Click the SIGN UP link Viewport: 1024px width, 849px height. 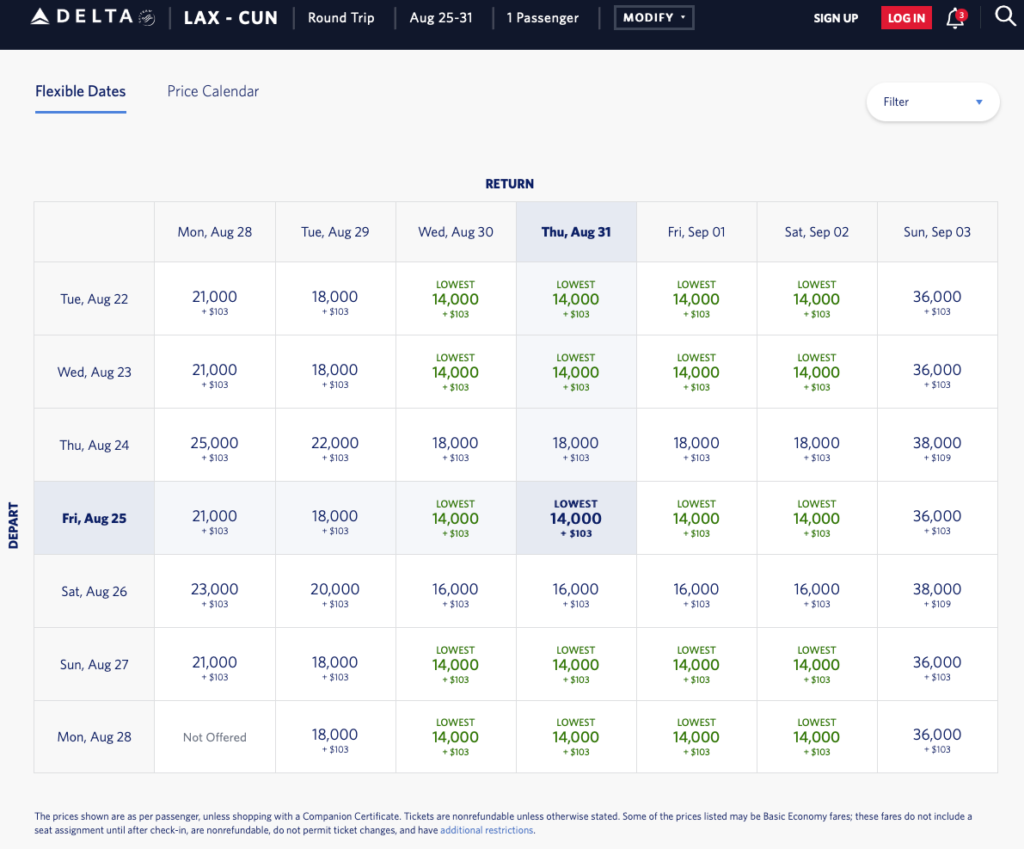[x=835, y=18]
